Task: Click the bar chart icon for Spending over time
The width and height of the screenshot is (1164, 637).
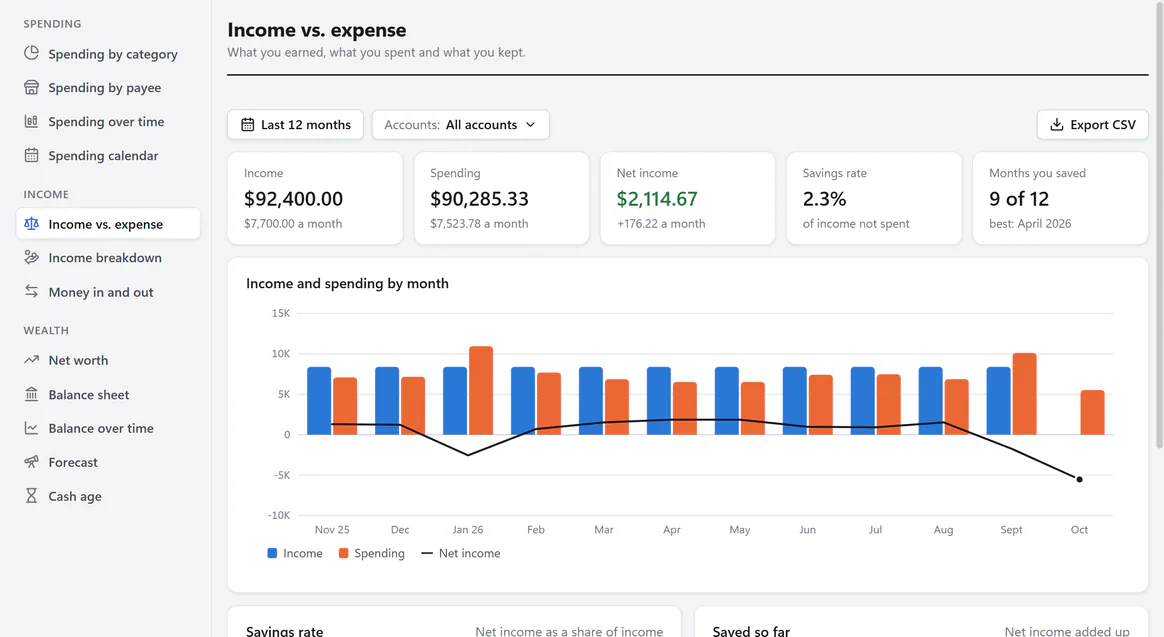Action: [31, 121]
